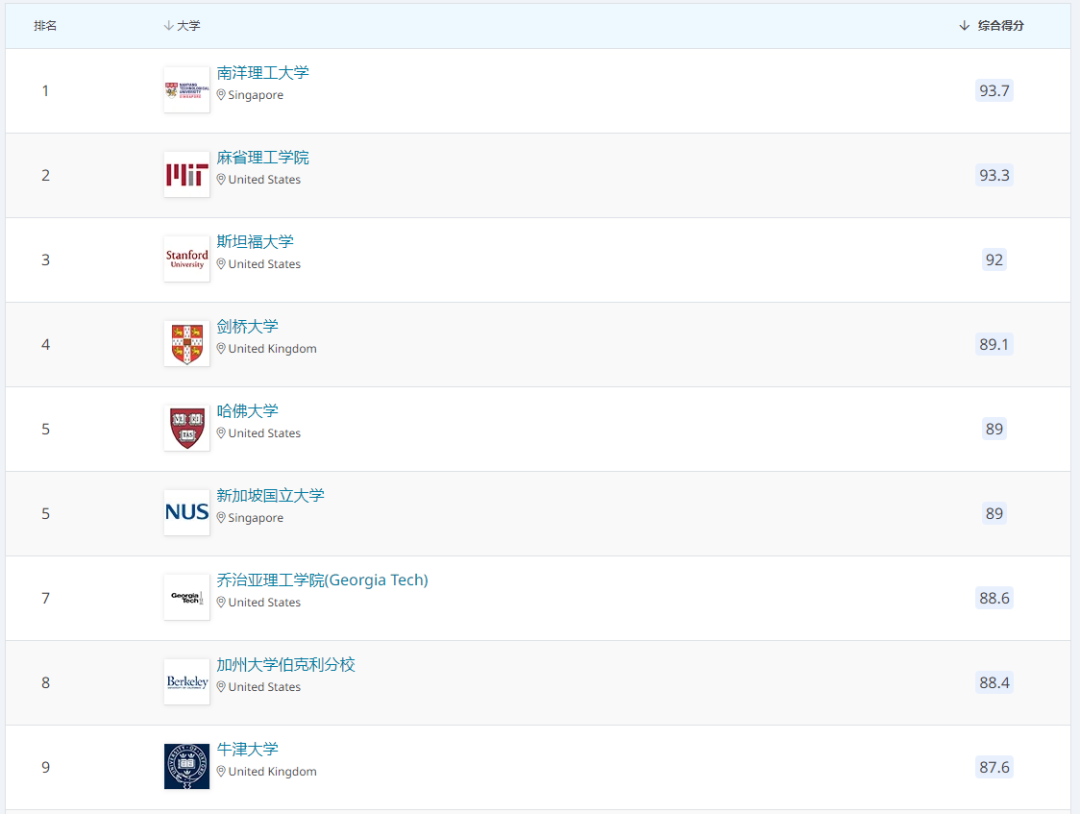
Task: Click the Harvard shield logo
Action: [x=187, y=428]
